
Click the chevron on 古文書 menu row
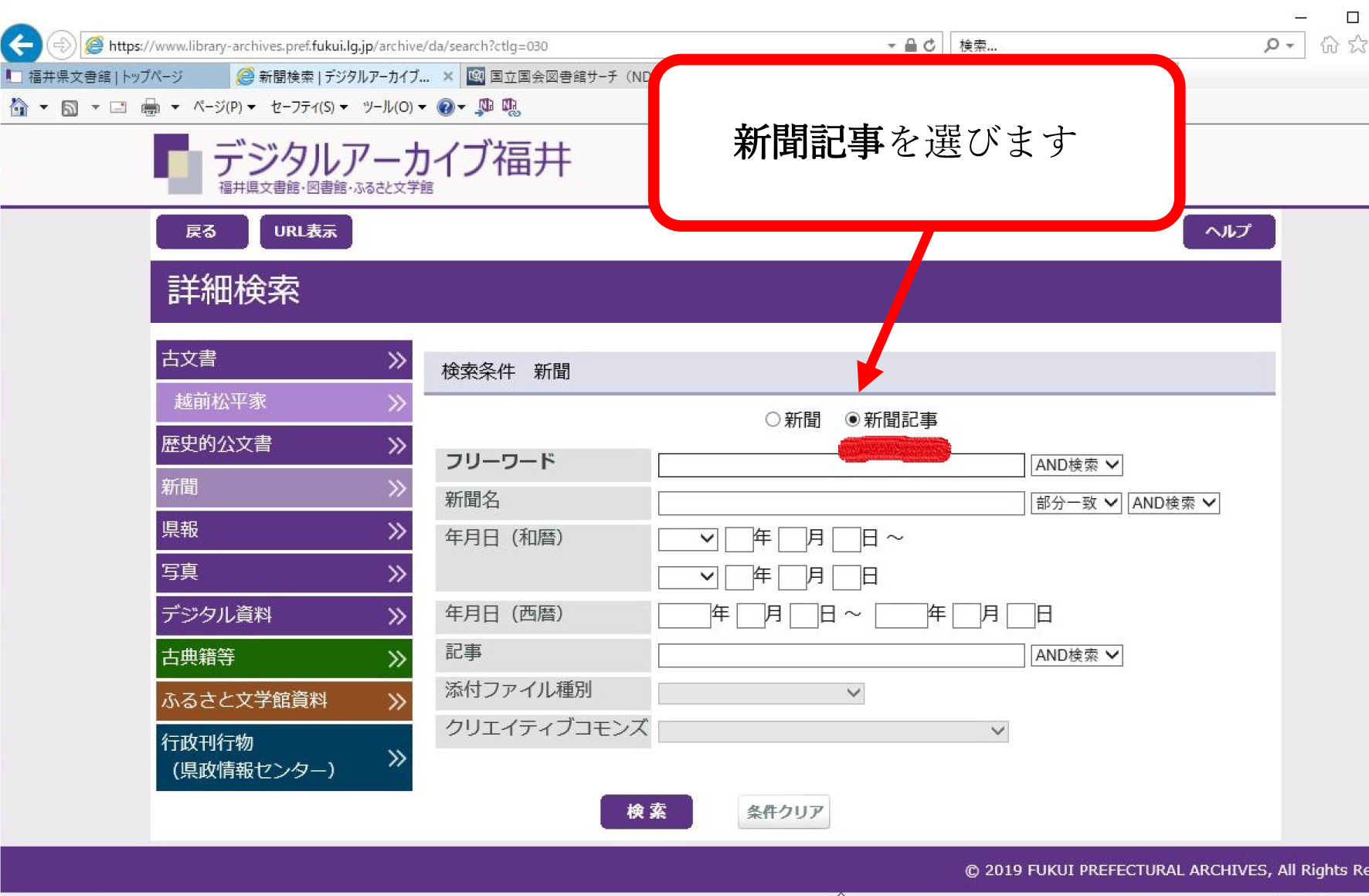click(x=397, y=360)
